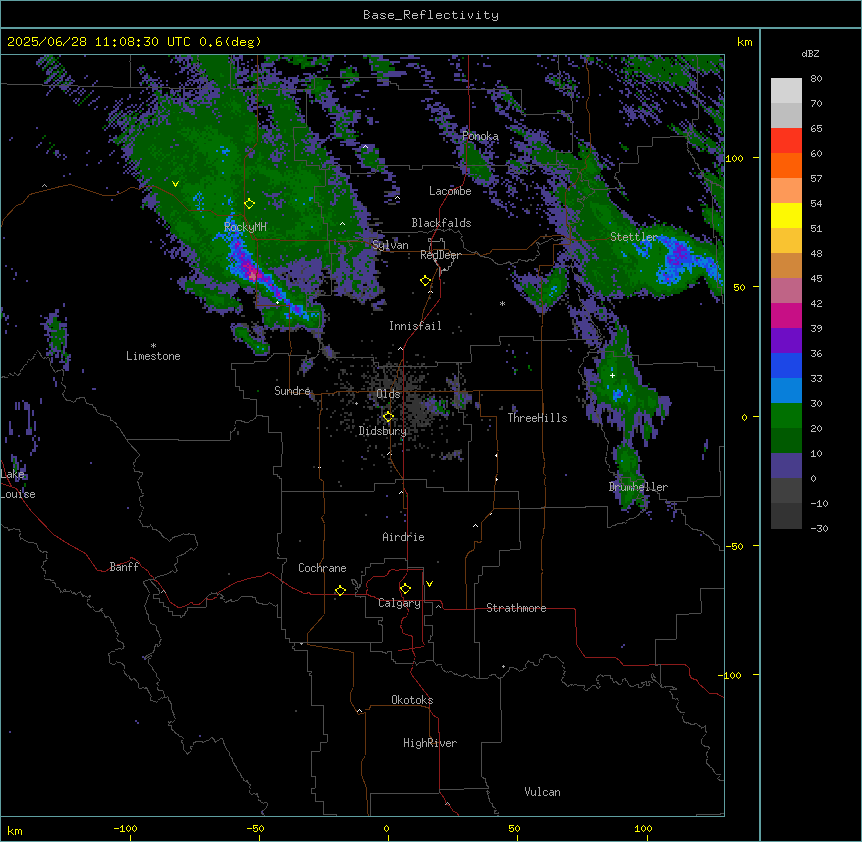Click the Strathmore label
862x842 pixels.
coord(516,608)
